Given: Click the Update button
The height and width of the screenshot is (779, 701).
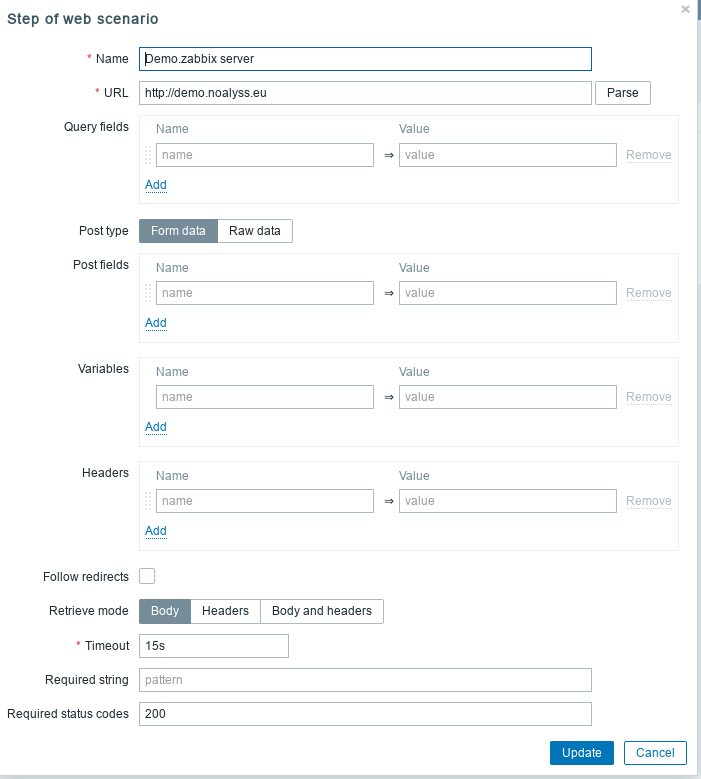Looking at the screenshot, I should pyautogui.click(x=581, y=753).
